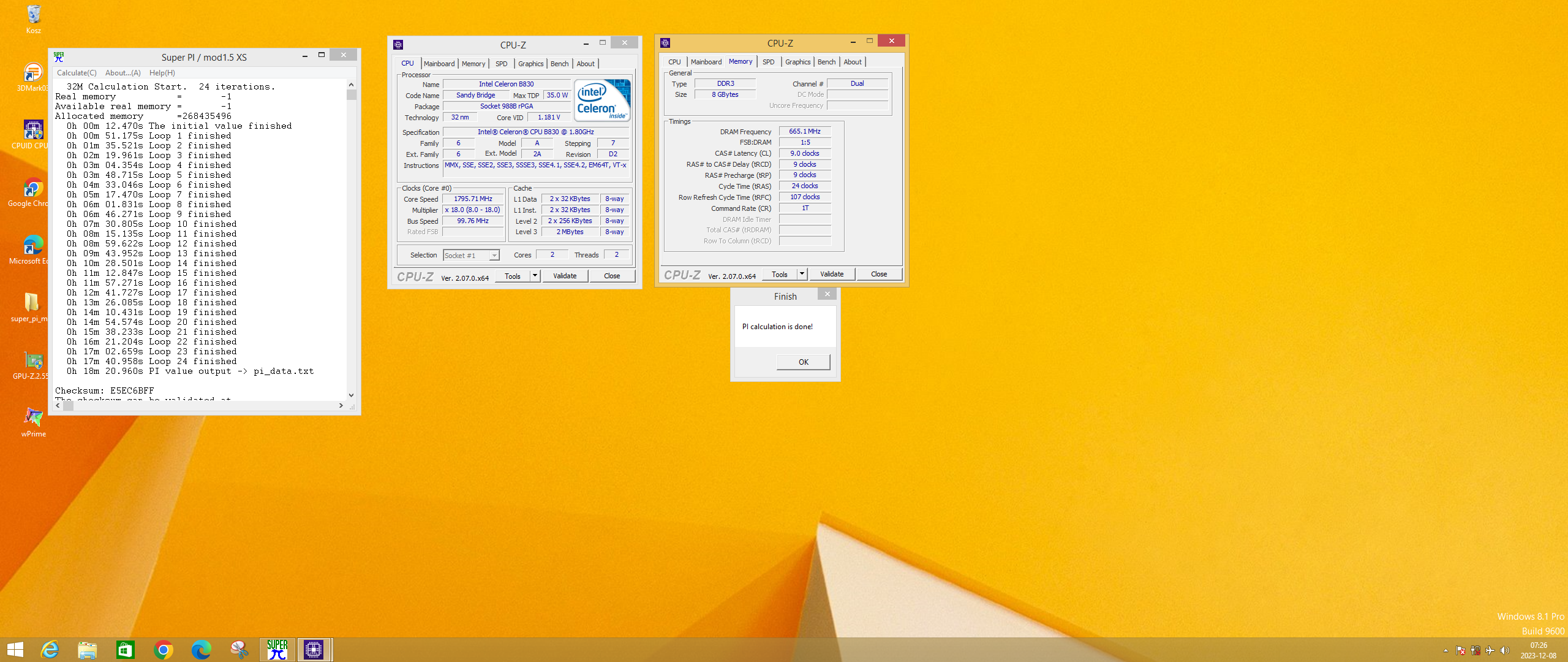Screen dimensions: 1568x662
Task: Expand Tools dropdown arrow in left CPU-Z
Action: coord(535,276)
